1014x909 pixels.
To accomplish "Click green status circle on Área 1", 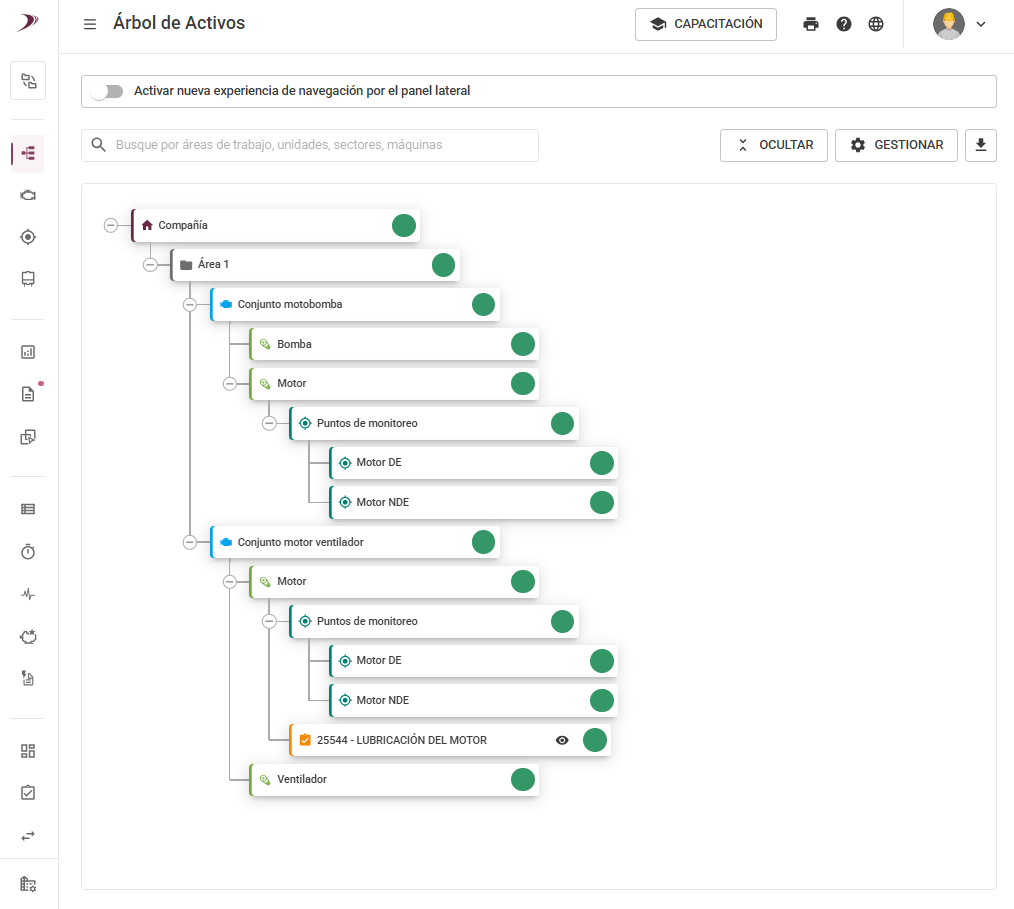I will tap(444, 265).
